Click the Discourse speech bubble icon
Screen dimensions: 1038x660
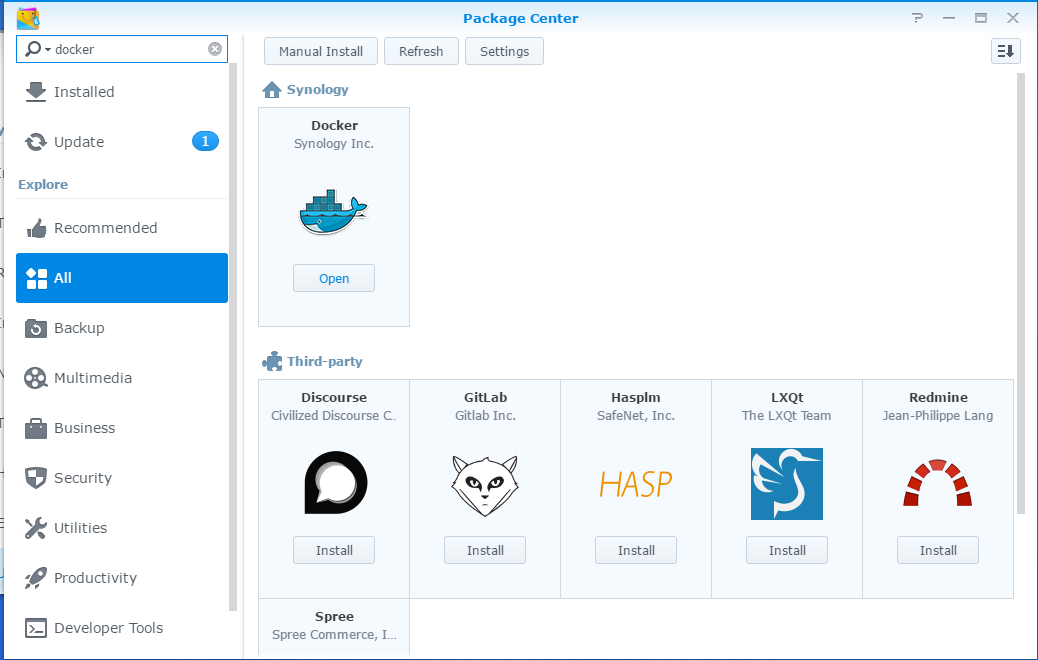[336, 483]
